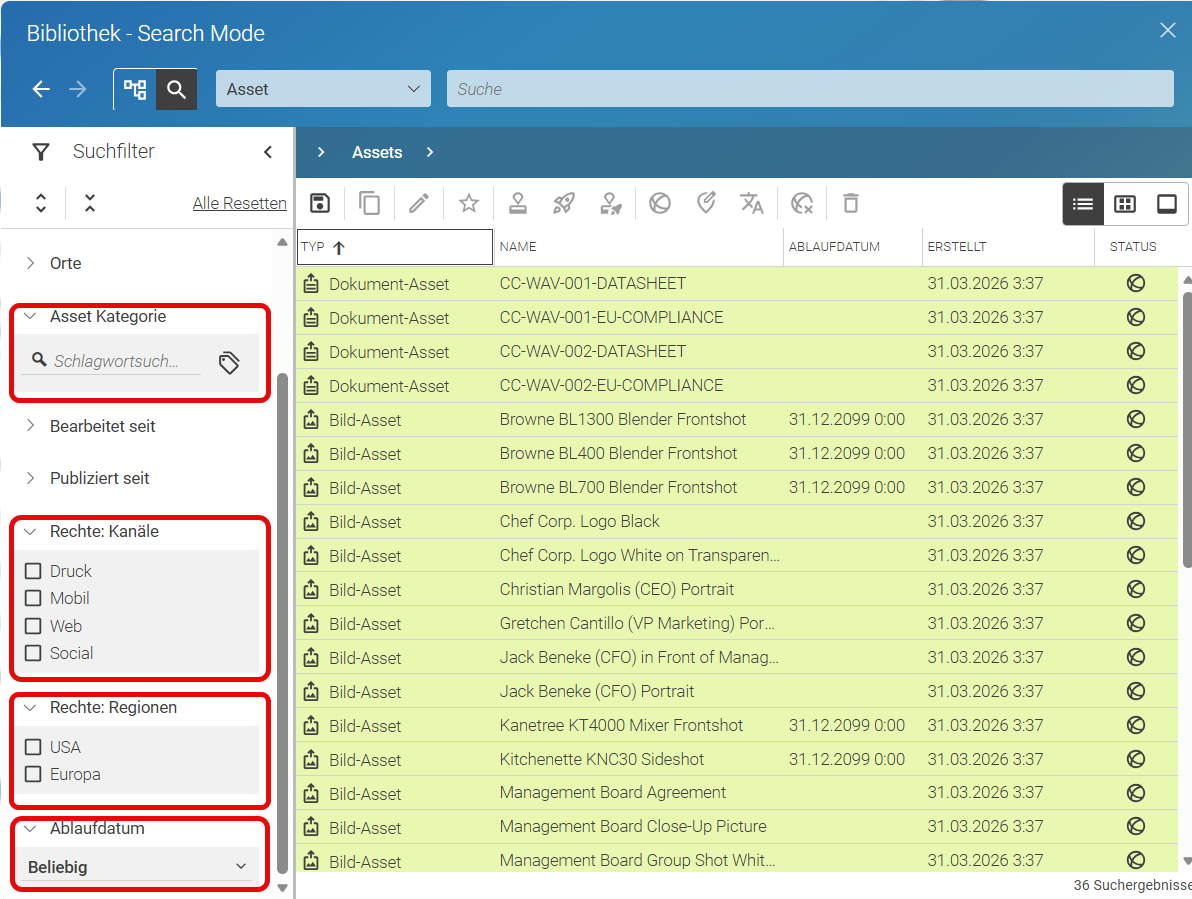Select Kitchenette KNC30 Sideshot row
1192x899 pixels.
[737, 759]
